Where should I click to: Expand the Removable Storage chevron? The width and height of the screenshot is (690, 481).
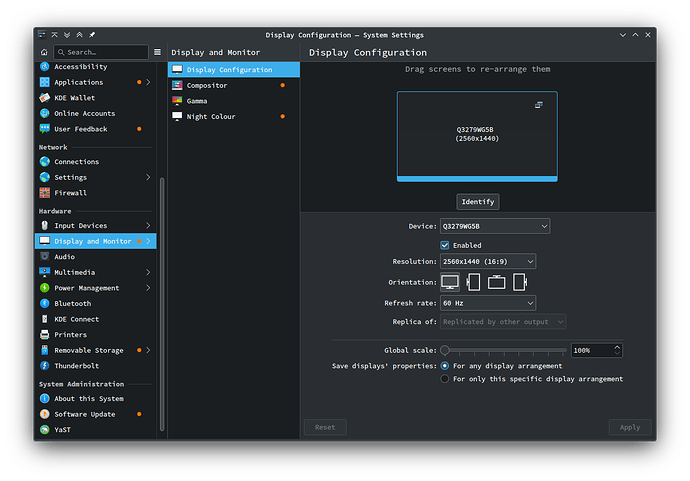pyautogui.click(x=148, y=350)
